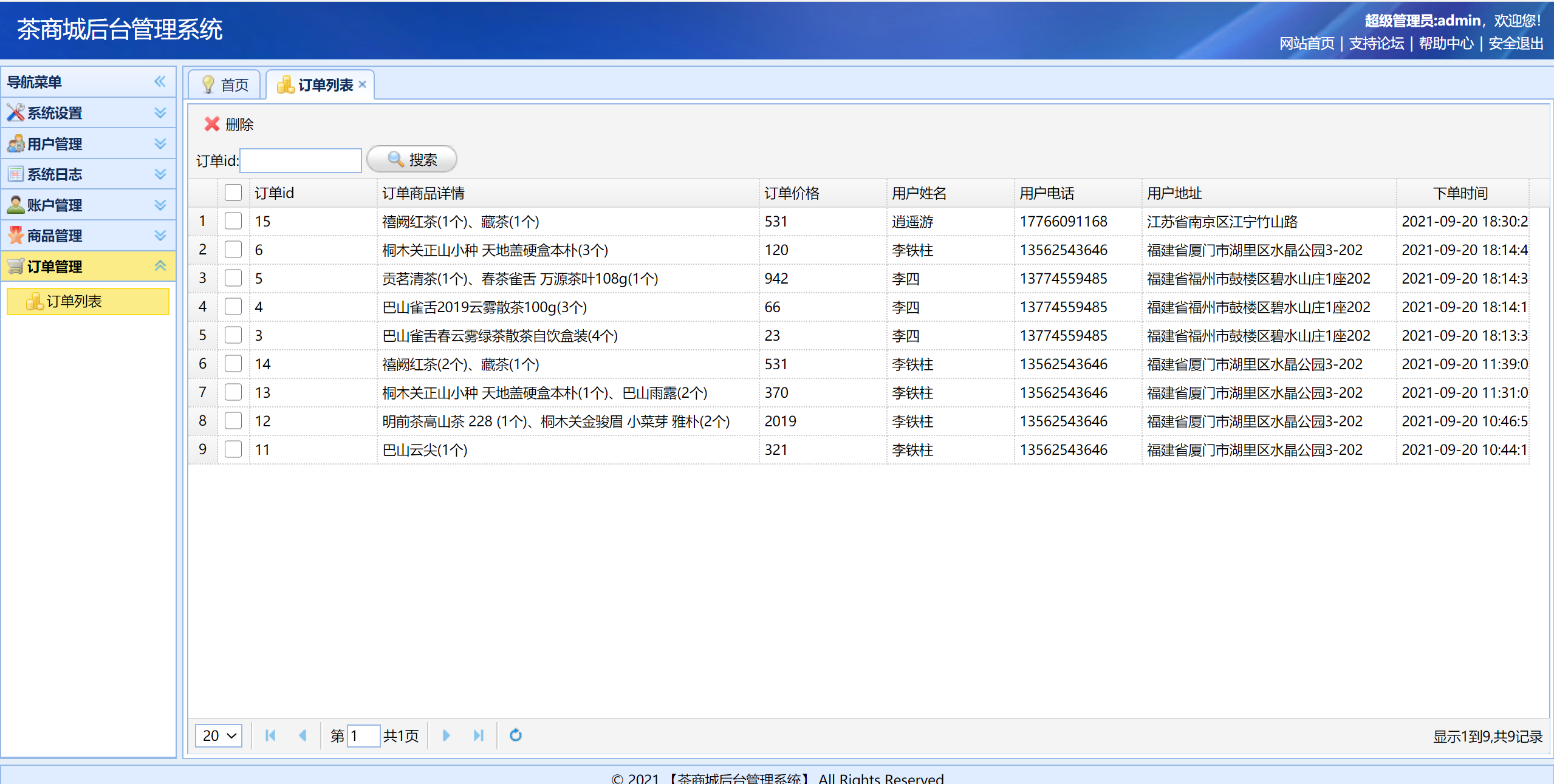
Task: Collapse the navigation menu panel
Action: click(x=160, y=82)
